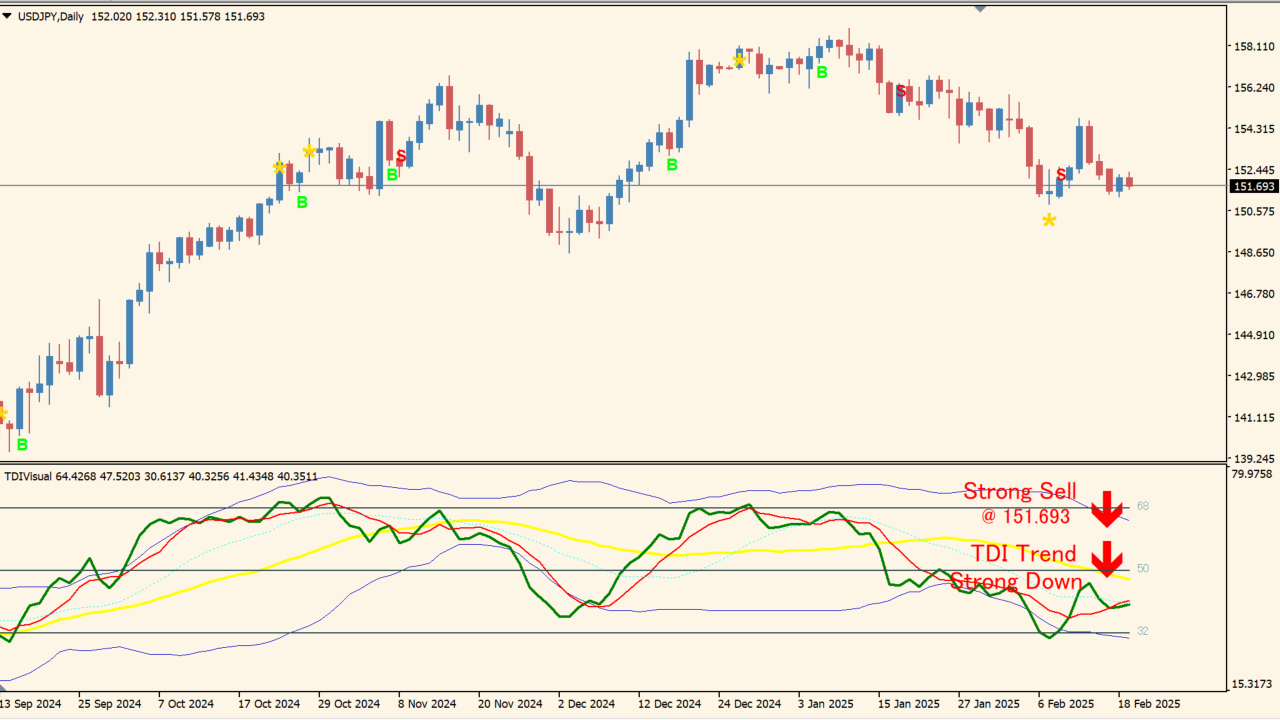Click the USDJPY,Daily chart title
The image size is (1280, 720).
[51, 17]
